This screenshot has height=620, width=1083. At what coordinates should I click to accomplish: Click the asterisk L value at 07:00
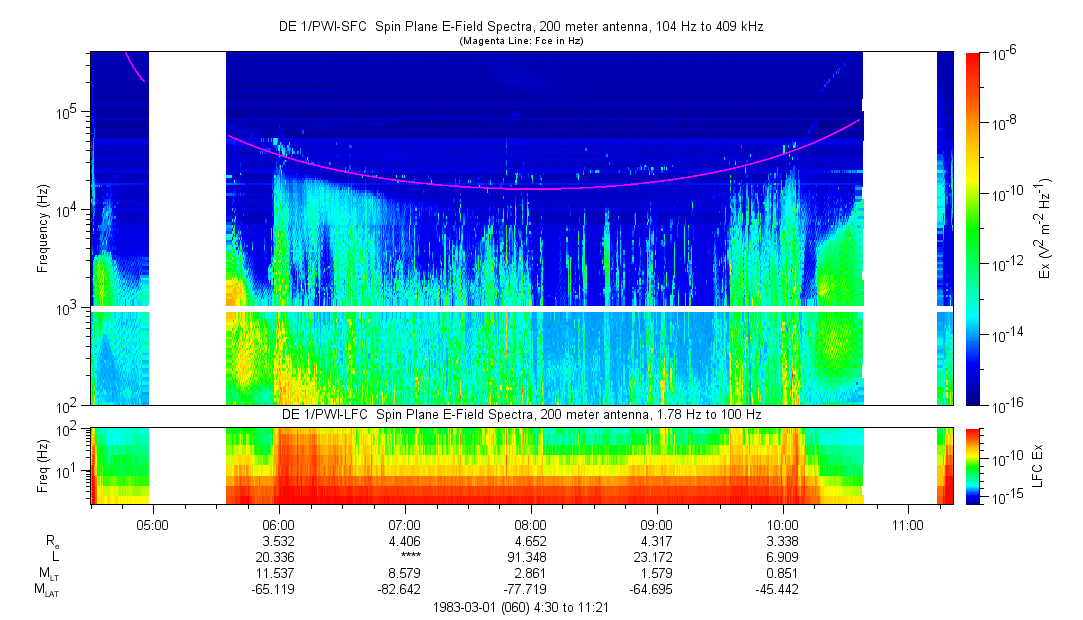404,557
